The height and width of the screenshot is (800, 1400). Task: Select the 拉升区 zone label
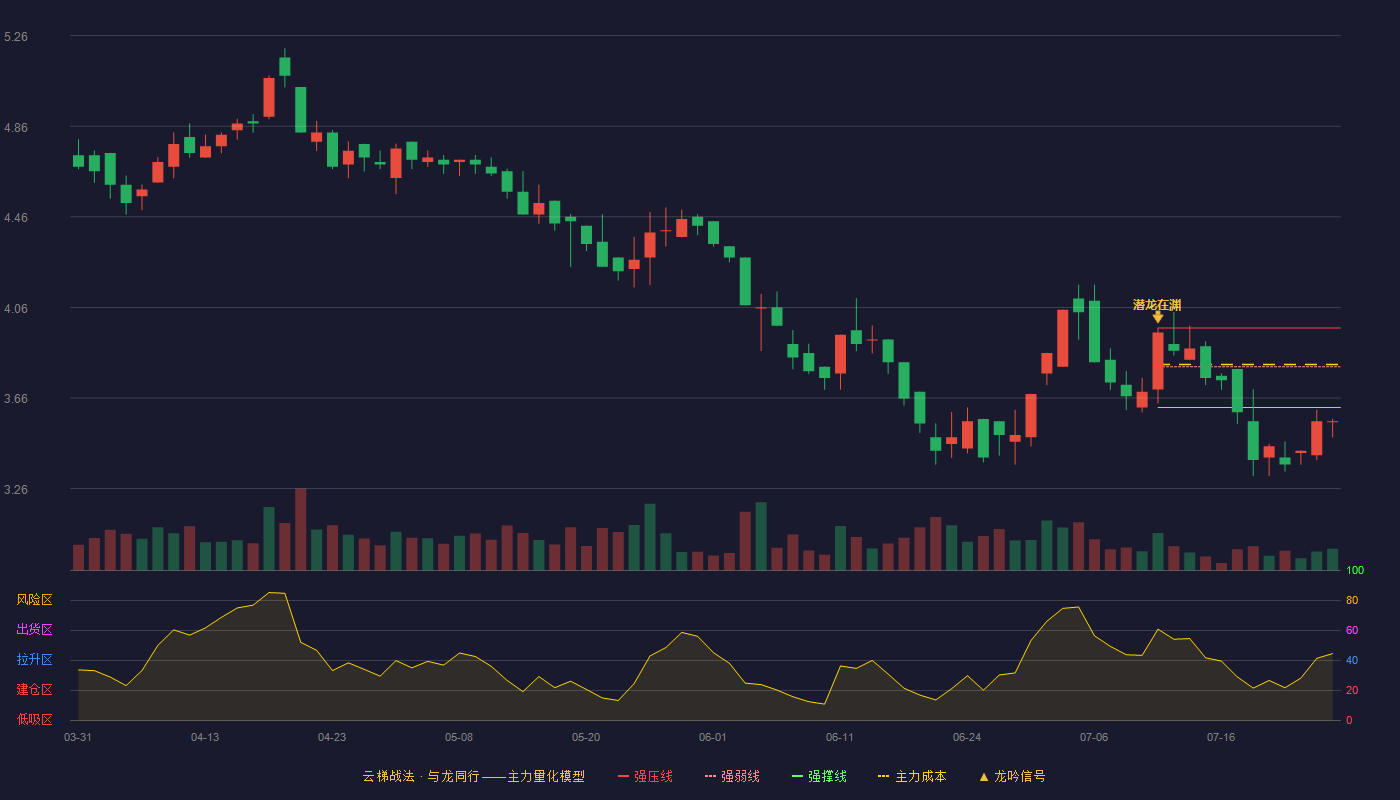(x=34, y=660)
